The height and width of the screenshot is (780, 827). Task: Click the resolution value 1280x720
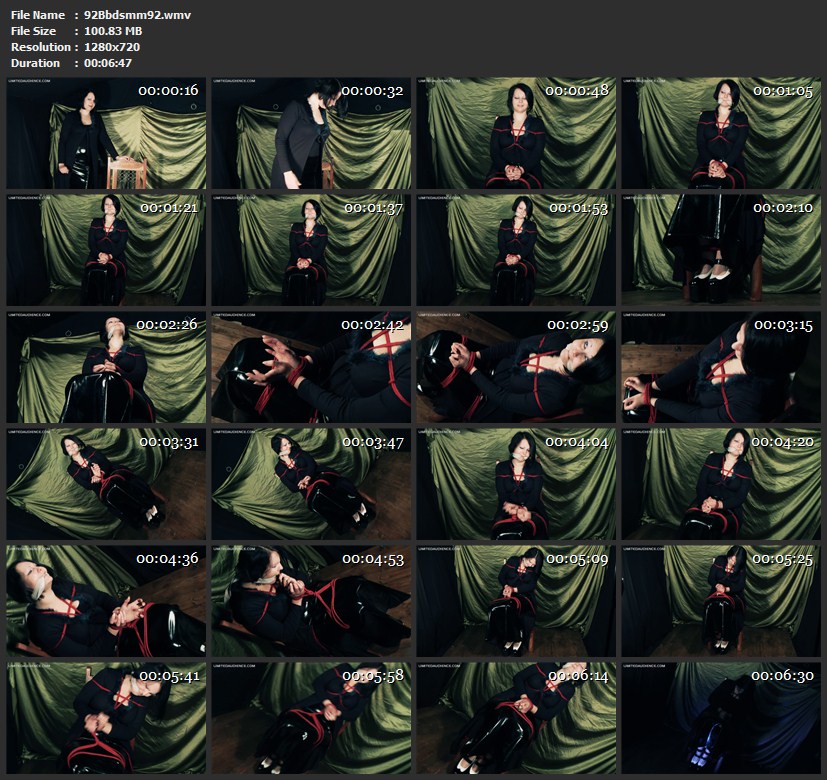tap(112, 47)
